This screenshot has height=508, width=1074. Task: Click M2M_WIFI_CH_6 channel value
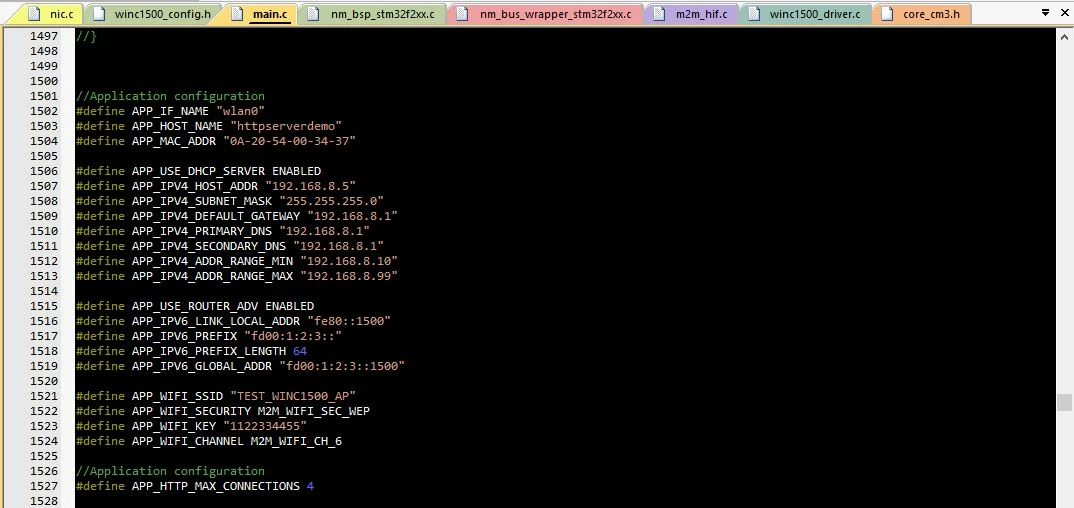point(296,442)
